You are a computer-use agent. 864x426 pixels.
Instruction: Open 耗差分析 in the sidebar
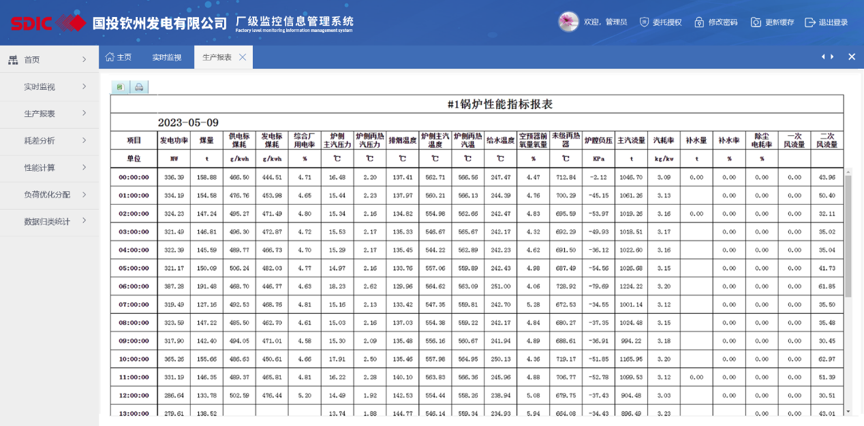[39, 141]
